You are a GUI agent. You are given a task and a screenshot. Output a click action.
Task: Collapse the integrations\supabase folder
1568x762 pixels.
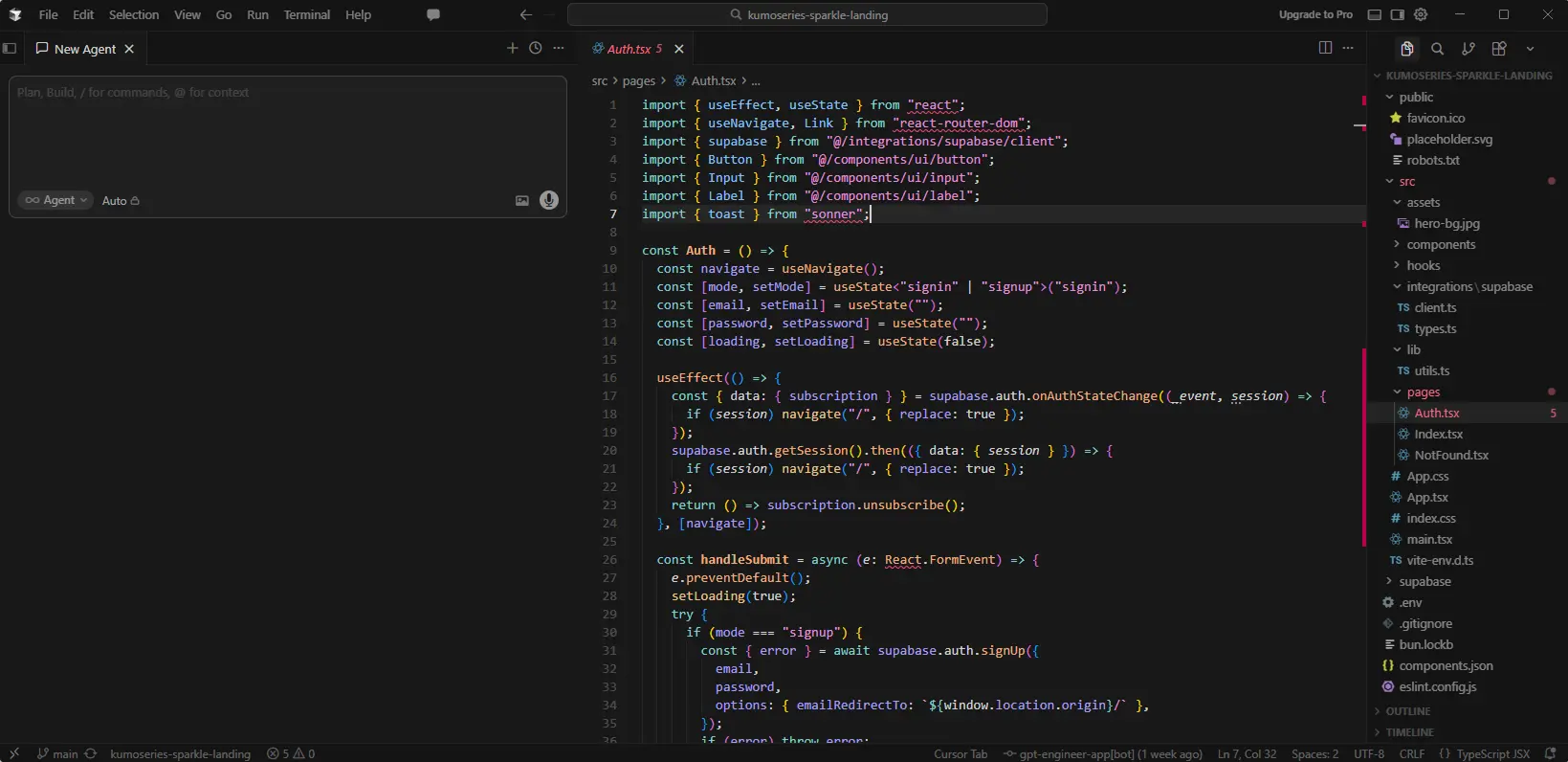coord(1469,286)
